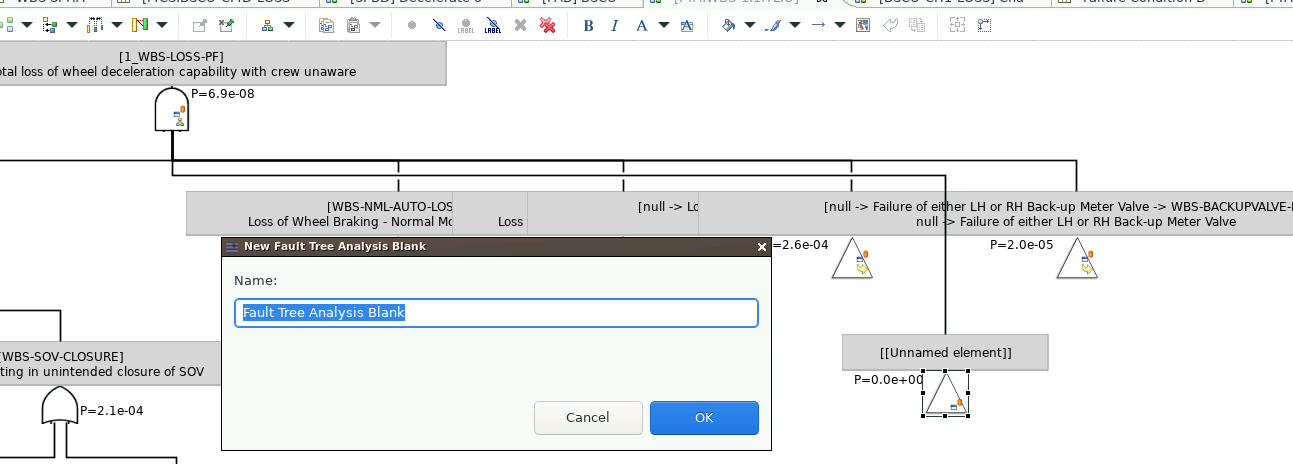
Task: Click the P=2.0e-05 probability label
Action: (x=1022, y=245)
